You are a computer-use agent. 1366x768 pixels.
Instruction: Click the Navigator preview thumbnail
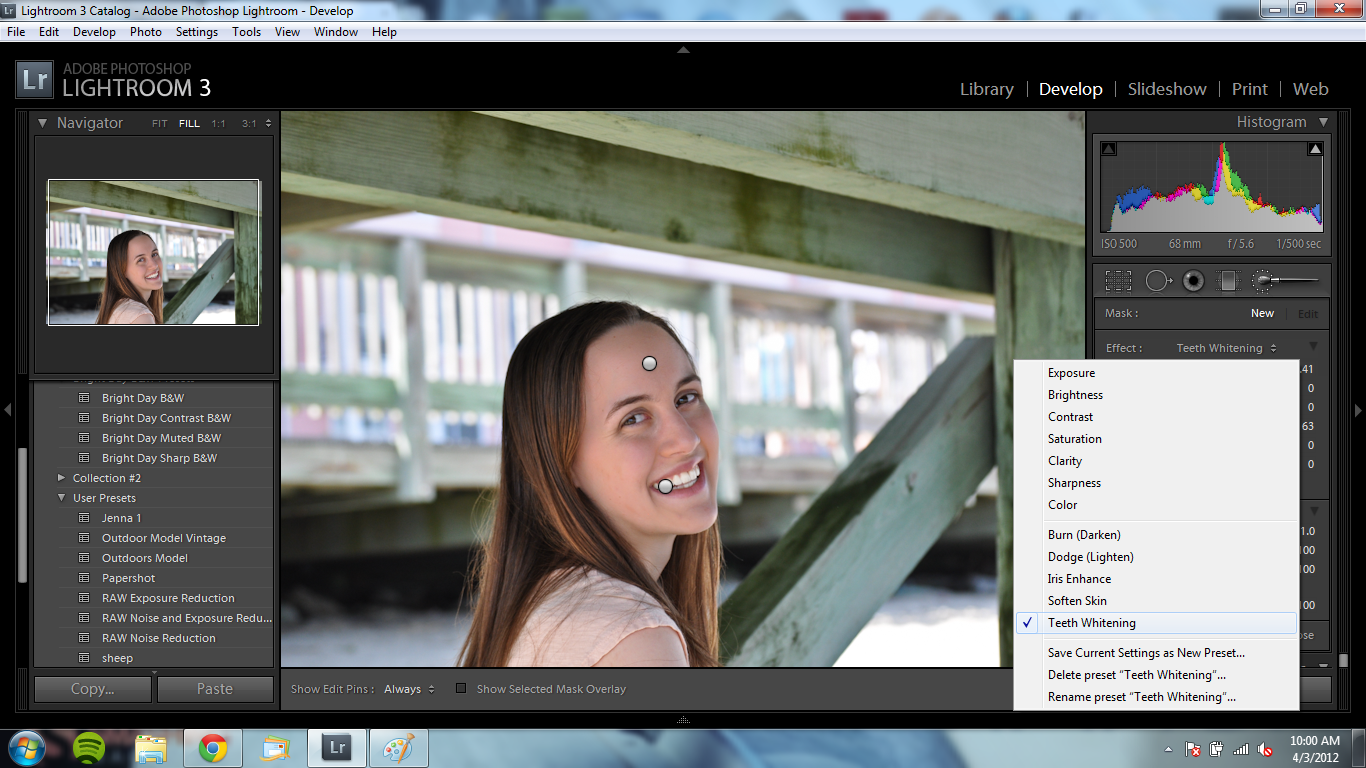[x=153, y=252]
